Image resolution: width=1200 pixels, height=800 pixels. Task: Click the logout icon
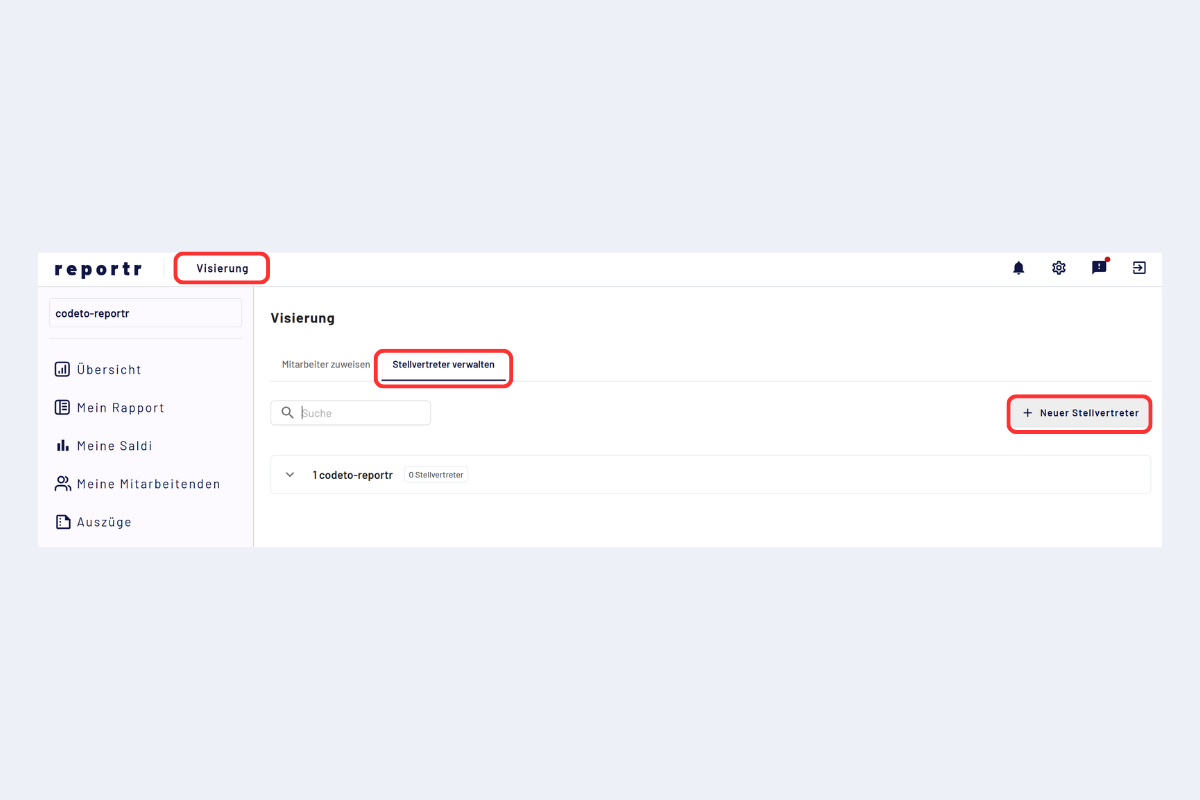pyautogui.click(x=1139, y=268)
